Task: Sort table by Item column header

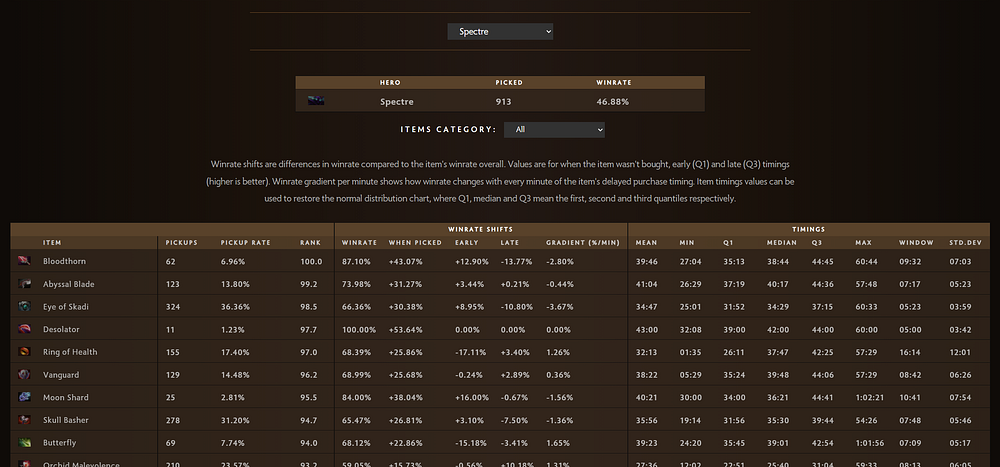Action: tap(52, 242)
